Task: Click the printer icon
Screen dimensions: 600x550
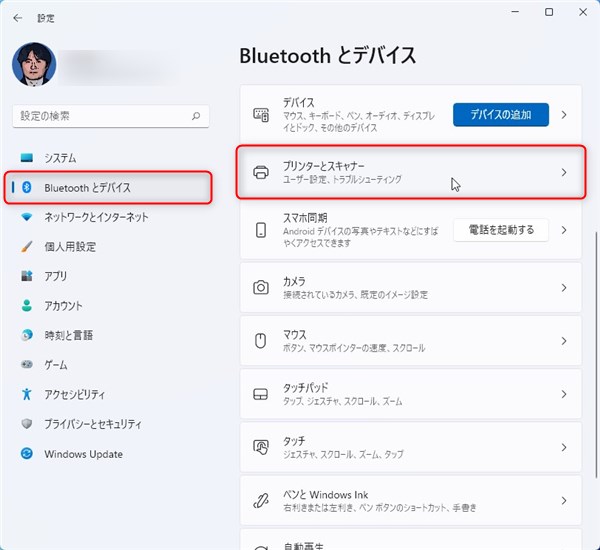Action: pyautogui.click(x=261, y=172)
